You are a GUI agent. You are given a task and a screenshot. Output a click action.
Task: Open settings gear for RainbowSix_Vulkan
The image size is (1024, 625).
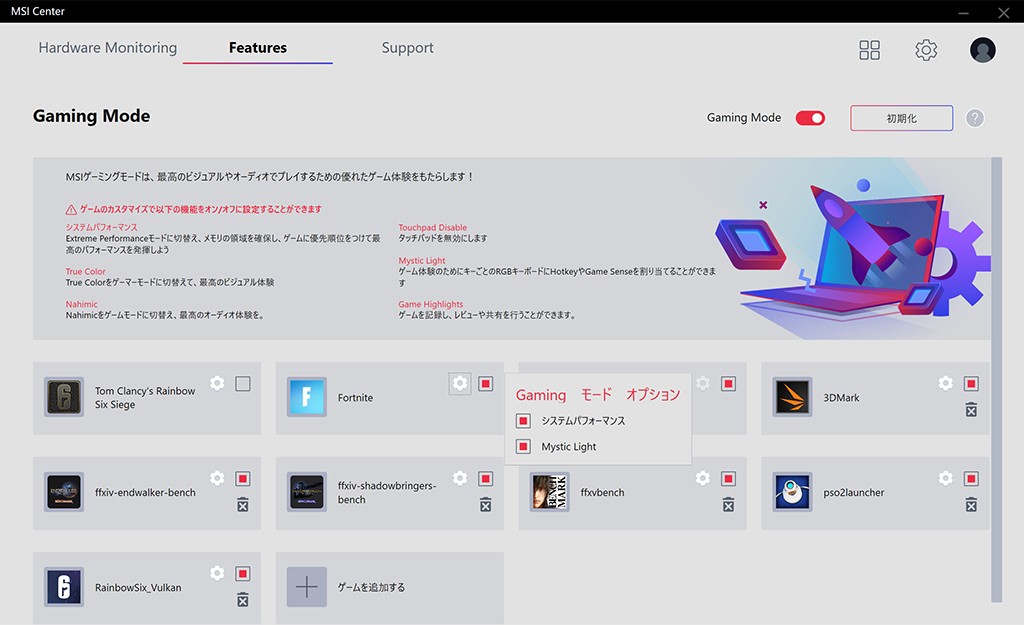pyautogui.click(x=217, y=573)
